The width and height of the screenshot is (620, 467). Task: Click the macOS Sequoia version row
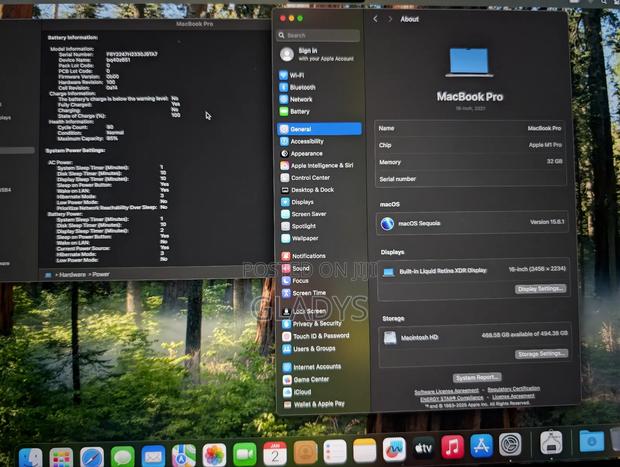473,223
